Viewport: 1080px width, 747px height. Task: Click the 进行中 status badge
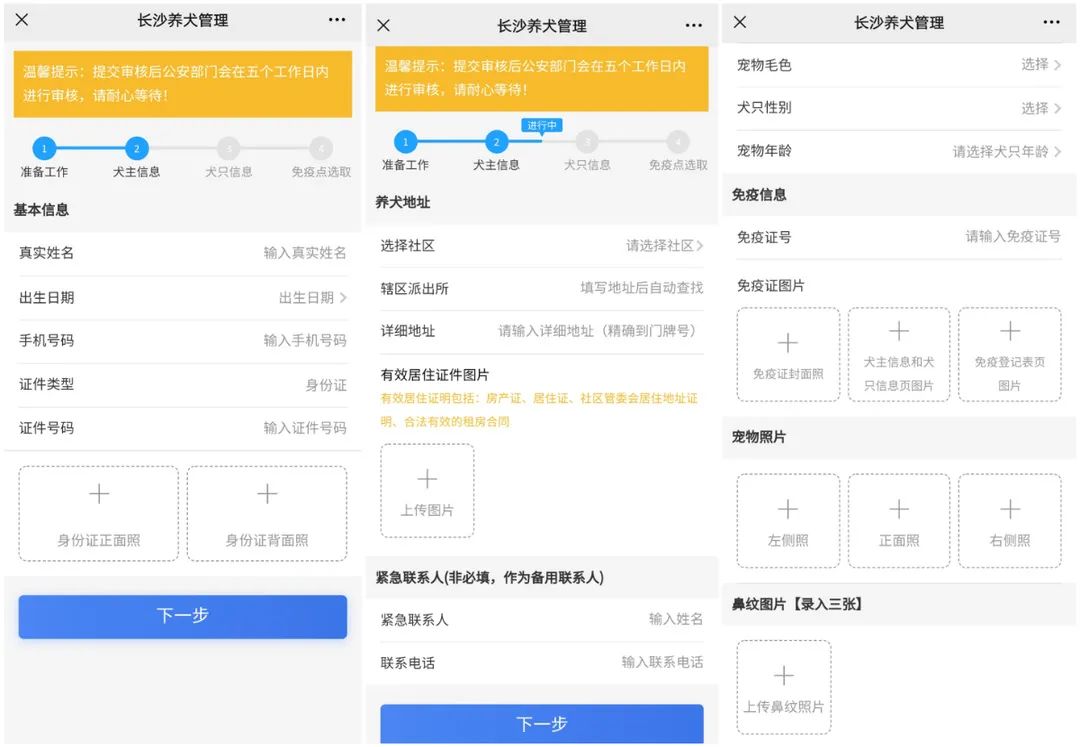coord(542,125)
